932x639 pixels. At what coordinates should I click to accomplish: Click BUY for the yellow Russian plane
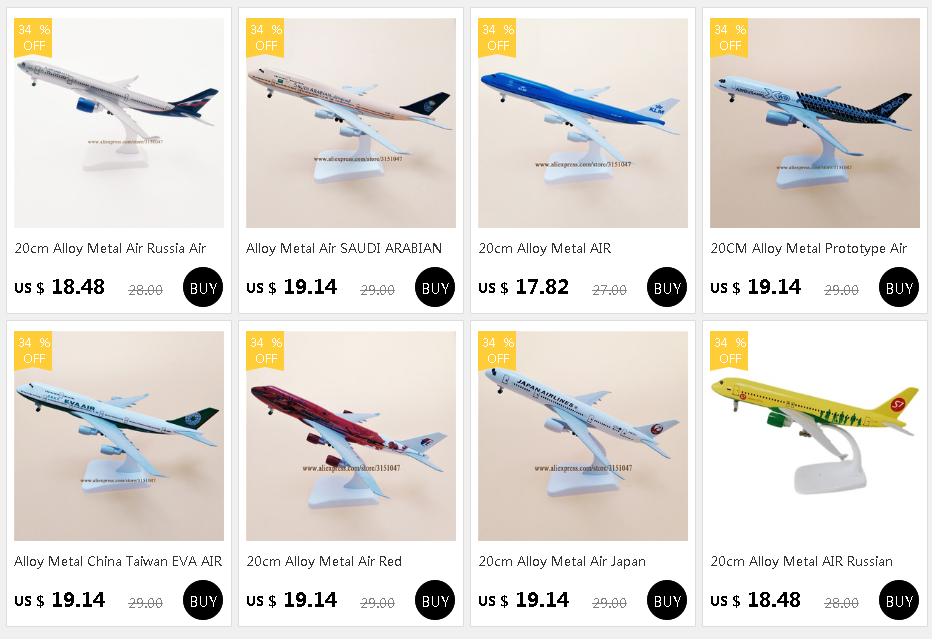899,601
